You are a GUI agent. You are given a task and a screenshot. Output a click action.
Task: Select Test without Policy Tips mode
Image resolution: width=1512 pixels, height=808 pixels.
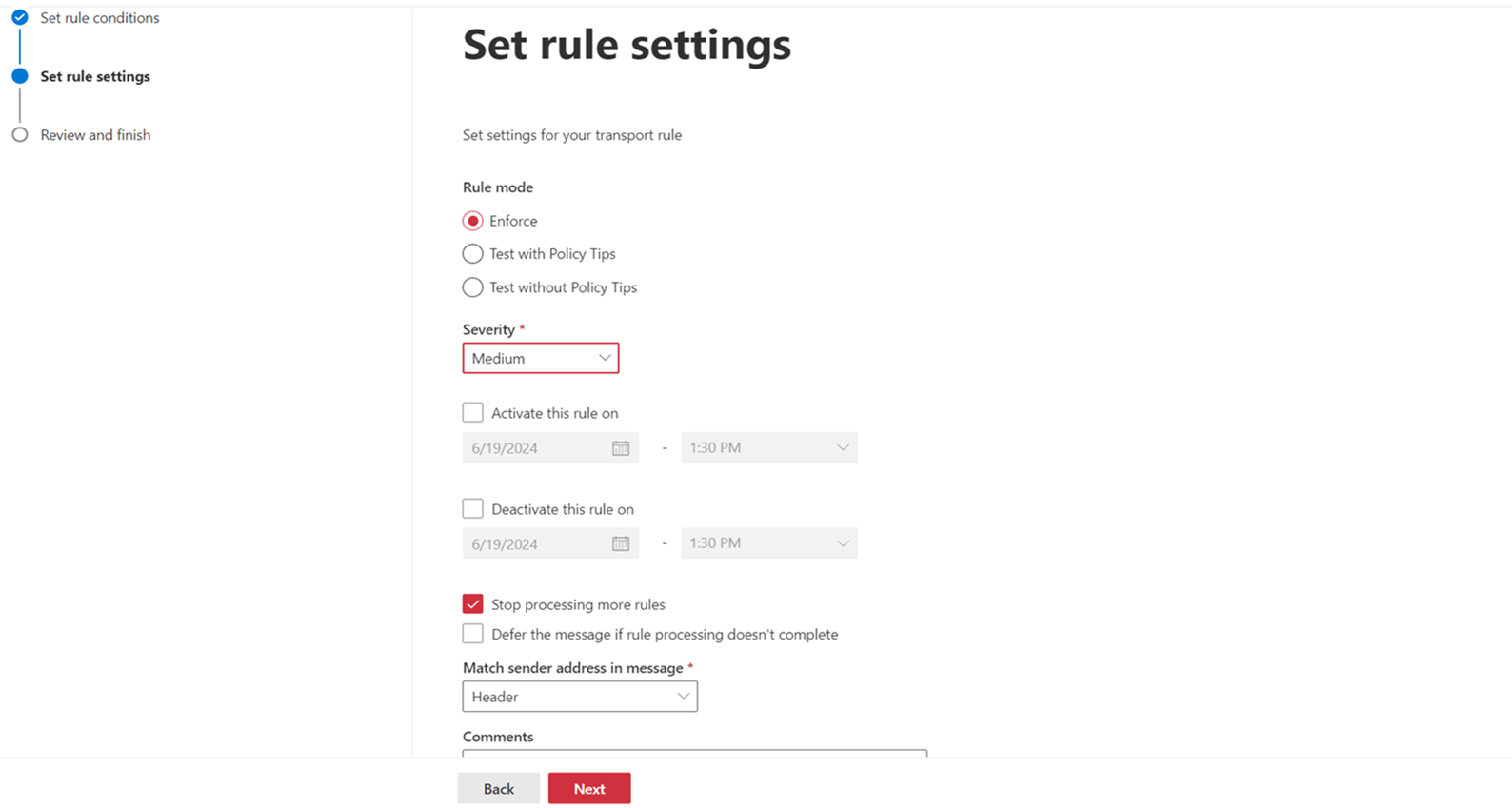(472, 287)
